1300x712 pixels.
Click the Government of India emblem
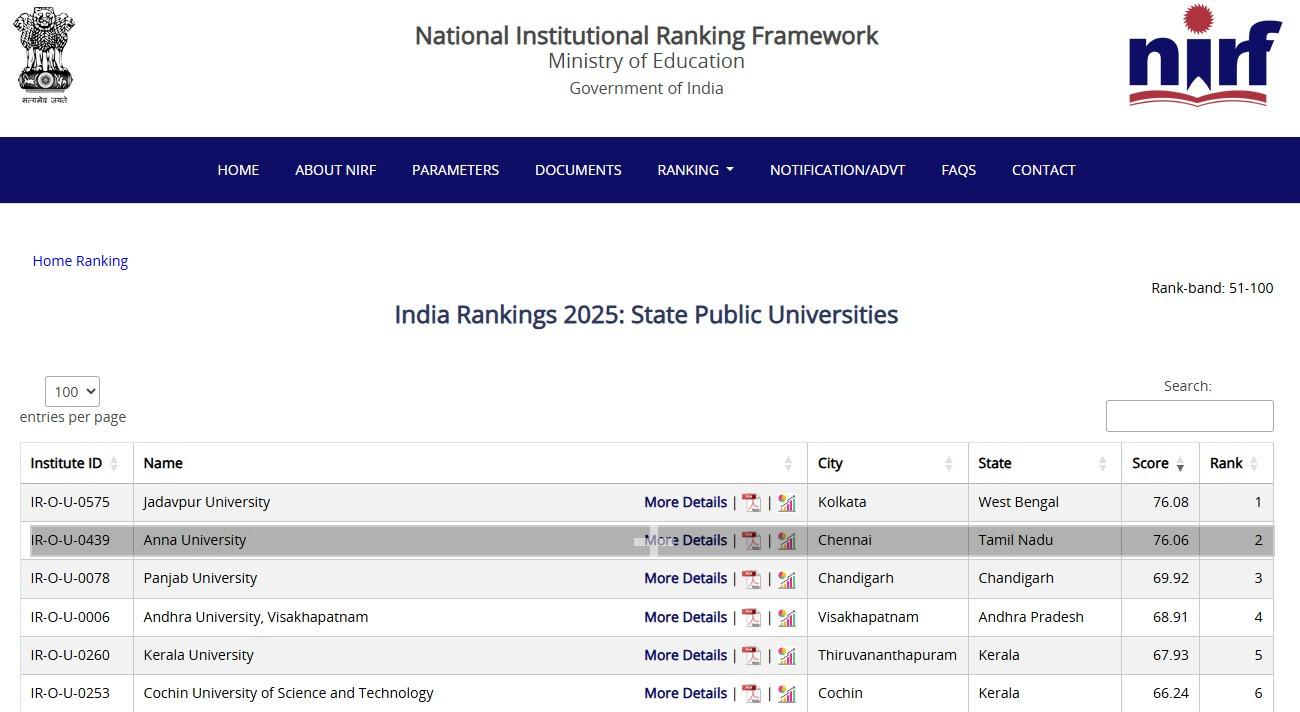point(44,55)
